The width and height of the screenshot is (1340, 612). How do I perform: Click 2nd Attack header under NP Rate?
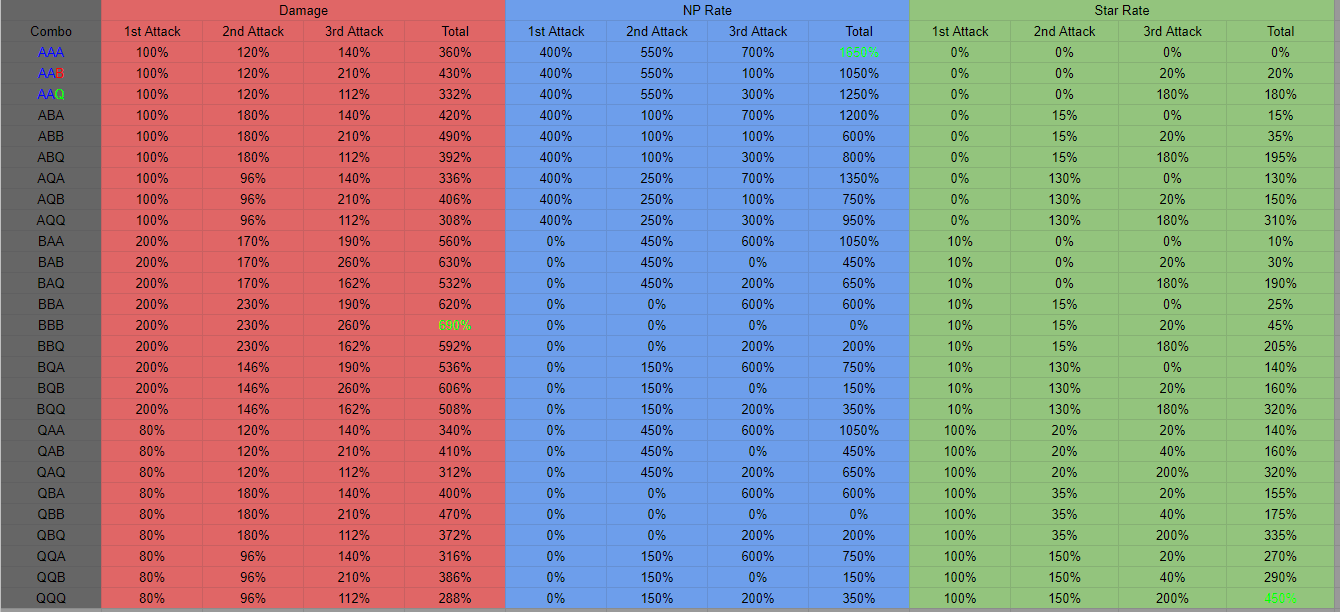point(657,31)
